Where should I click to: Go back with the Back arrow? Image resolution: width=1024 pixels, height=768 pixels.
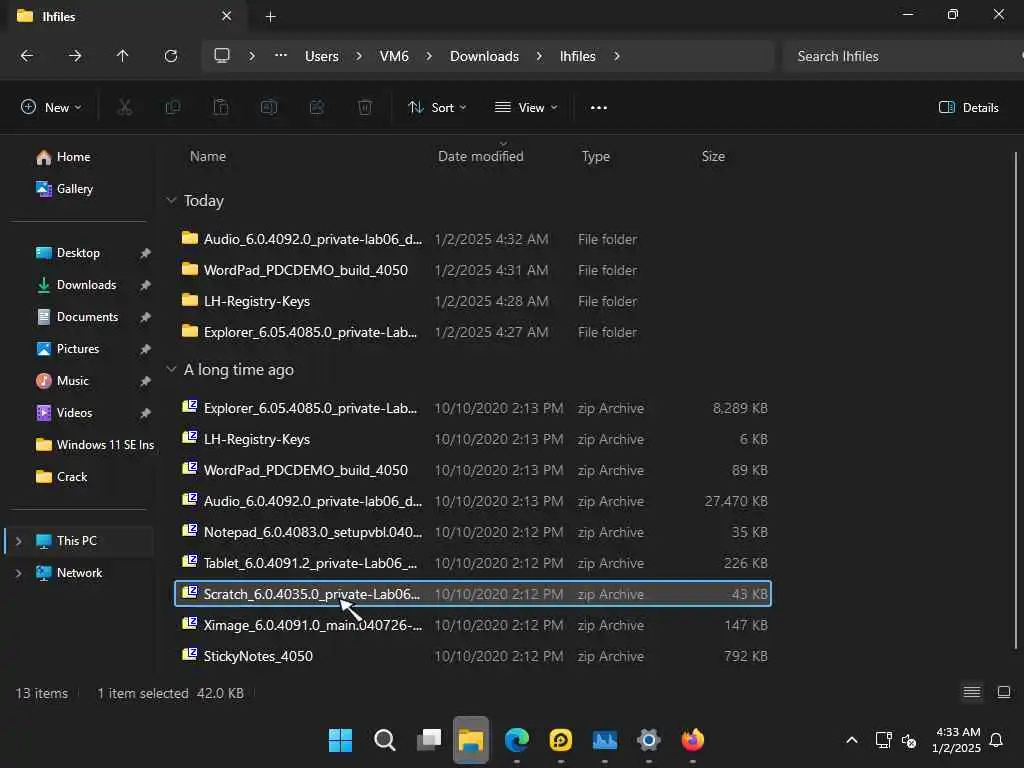coord(27,56)
